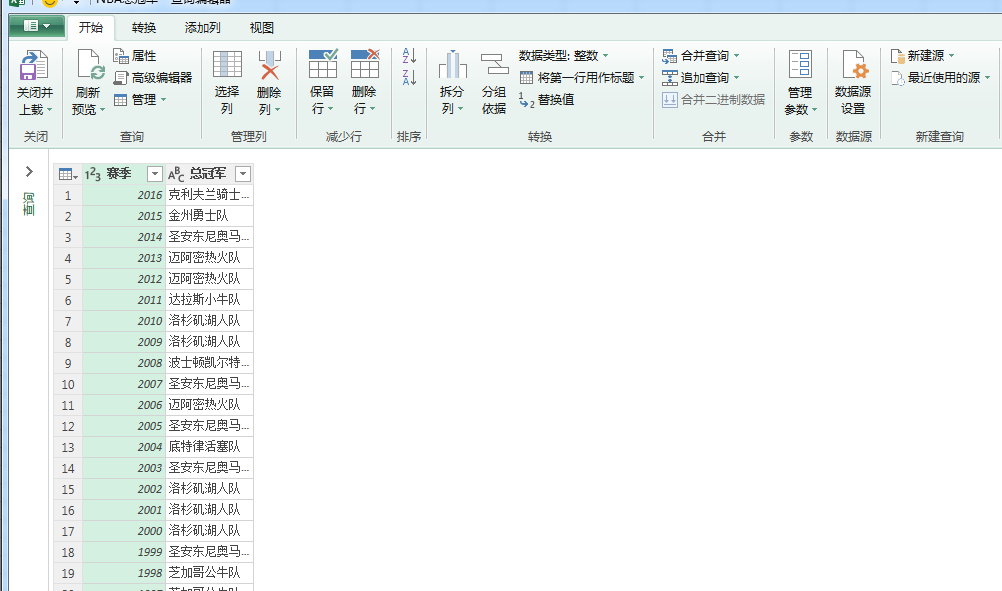Select row number 13 header

68,447
